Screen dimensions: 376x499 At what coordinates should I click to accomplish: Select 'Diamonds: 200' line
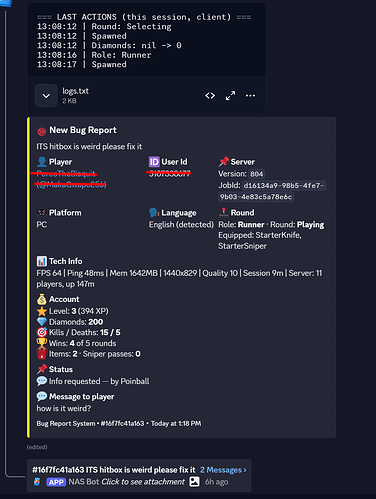tap(76, 322)
